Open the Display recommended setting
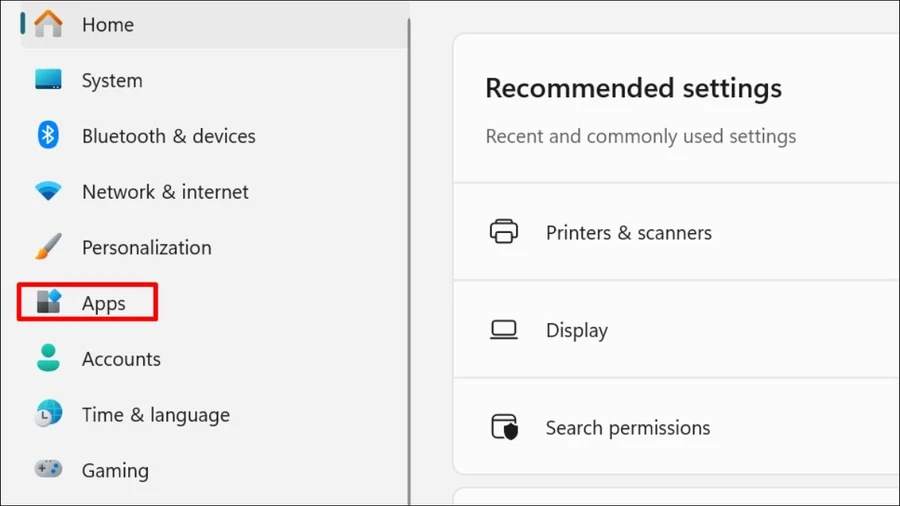Image resolution: width=900 pixels, height=506 pixels. tap(677, 329)
